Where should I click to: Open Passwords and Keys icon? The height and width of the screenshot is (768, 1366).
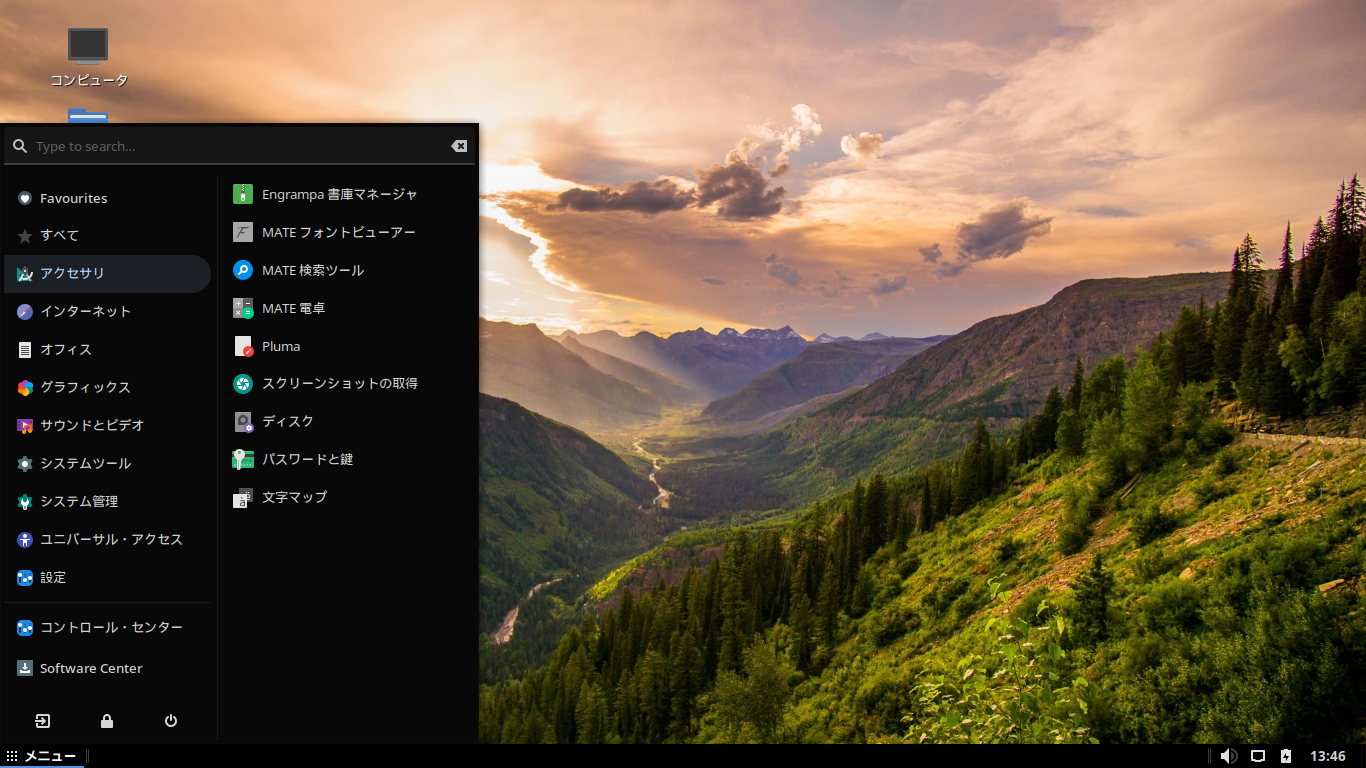coord(243,459)
